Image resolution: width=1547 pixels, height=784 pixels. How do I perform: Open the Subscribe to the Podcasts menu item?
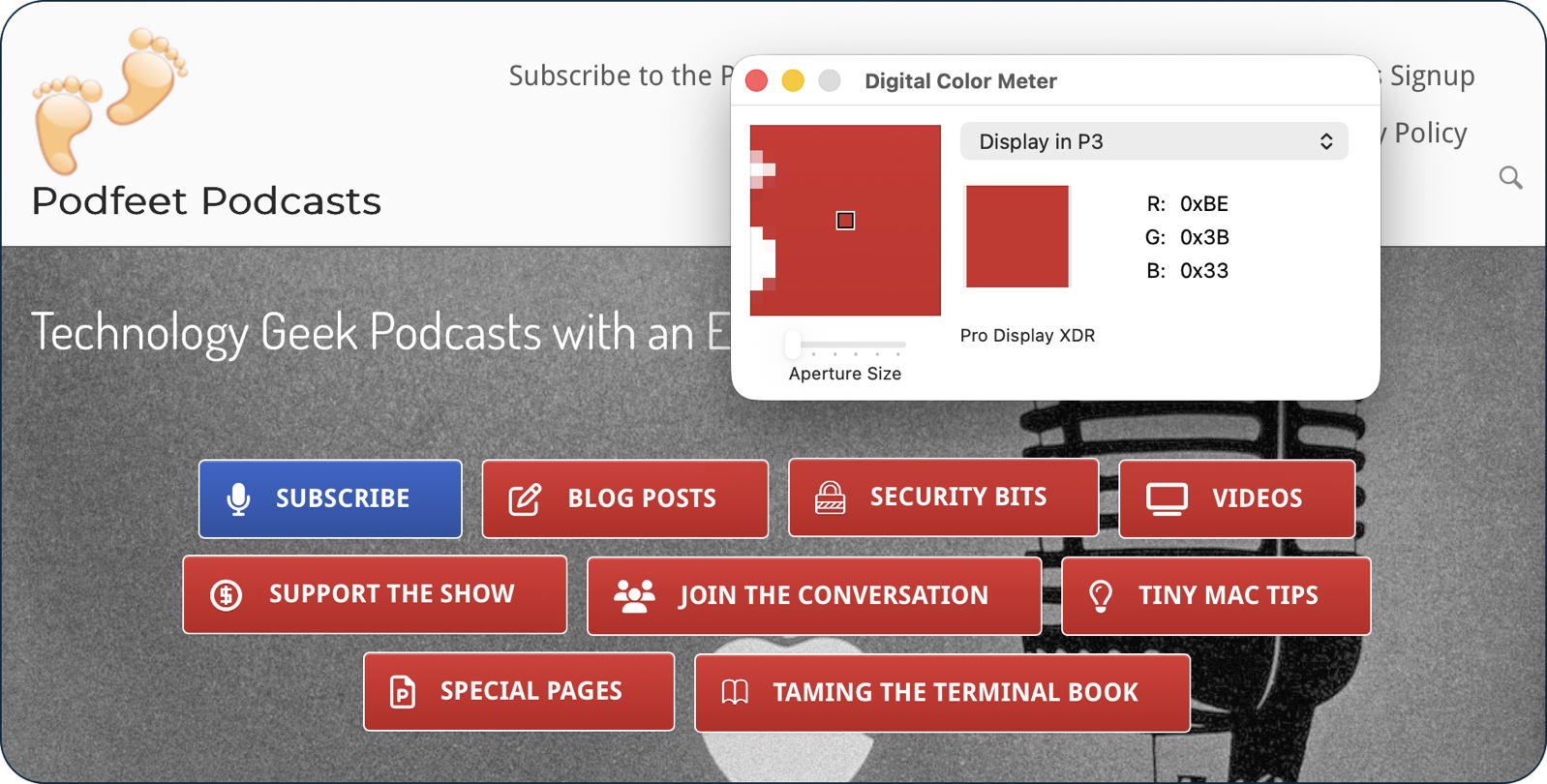pyautogui.click(x=621, y=75)
